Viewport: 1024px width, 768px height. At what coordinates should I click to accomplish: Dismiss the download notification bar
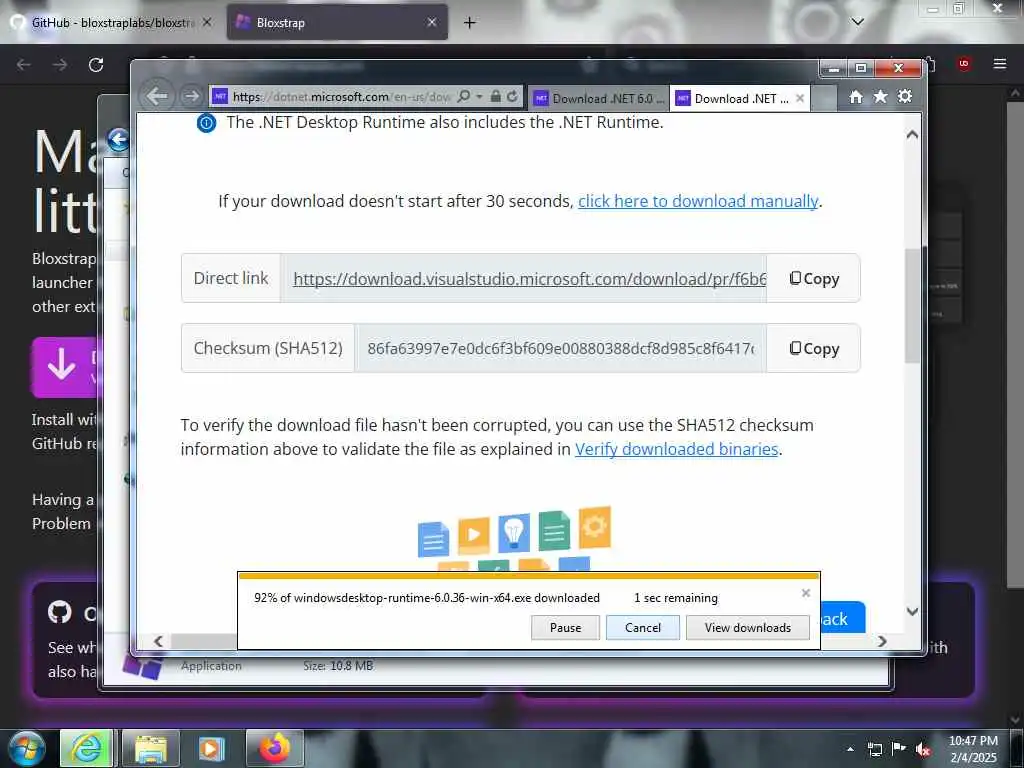806,593
